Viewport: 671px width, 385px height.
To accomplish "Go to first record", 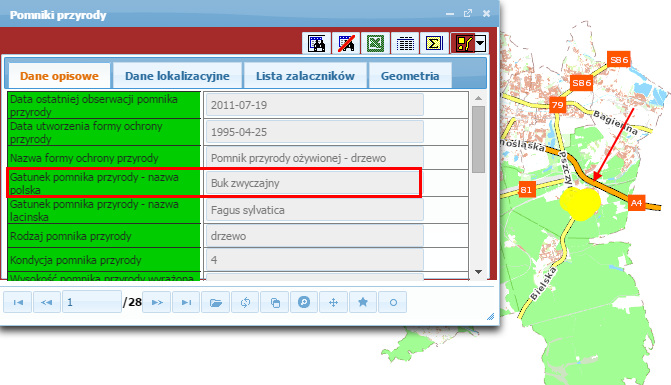I will [18, 302].
